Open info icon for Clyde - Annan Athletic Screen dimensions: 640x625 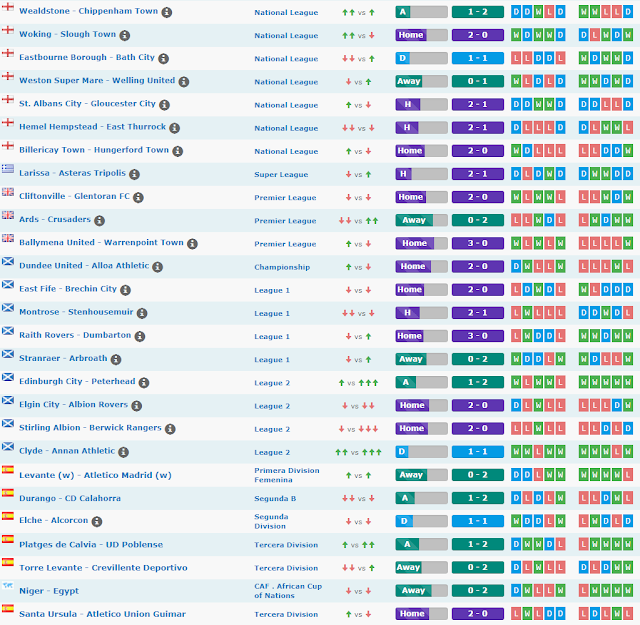pos(123,452)
